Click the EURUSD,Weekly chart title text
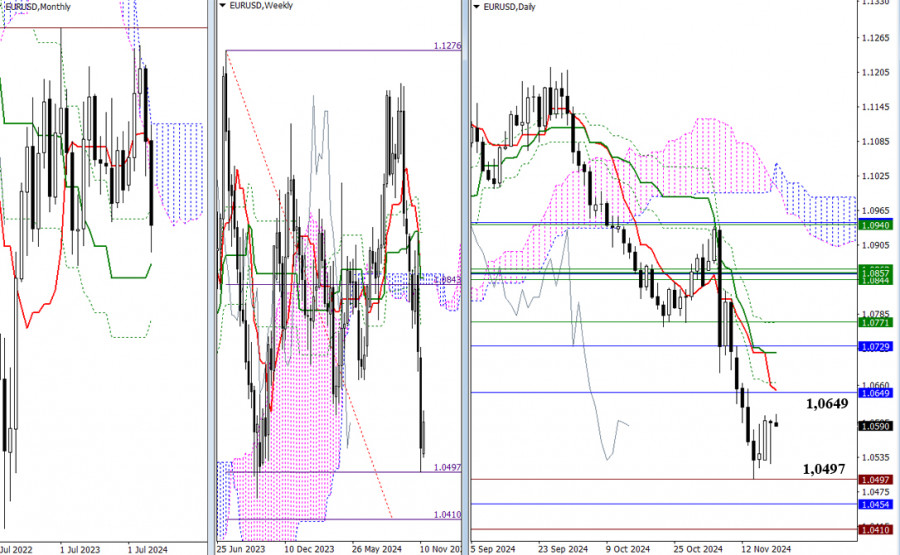The height and width of the screenshot is (555, 900). click(261, 6)
